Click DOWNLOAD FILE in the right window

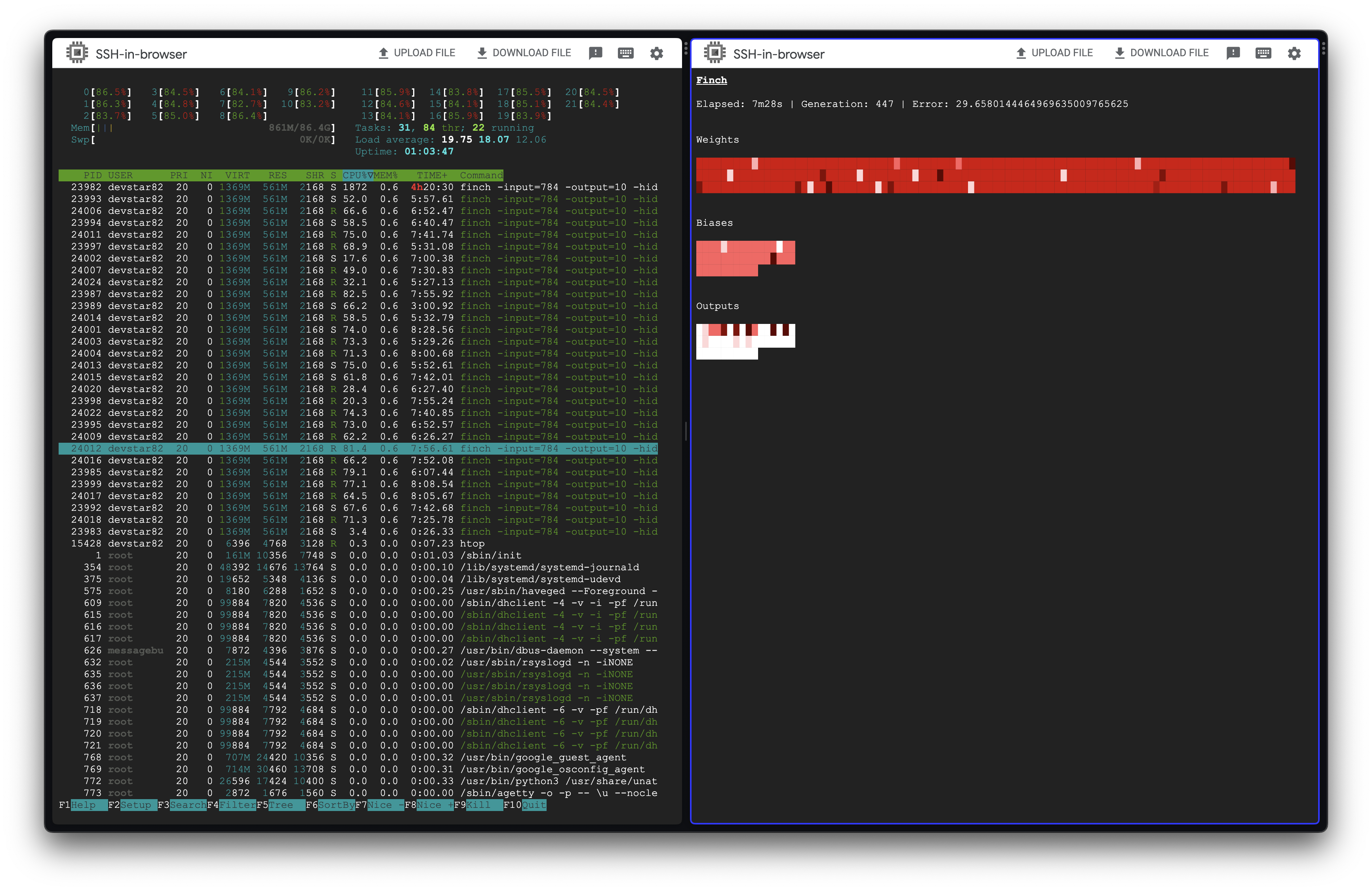[1161, 53]
